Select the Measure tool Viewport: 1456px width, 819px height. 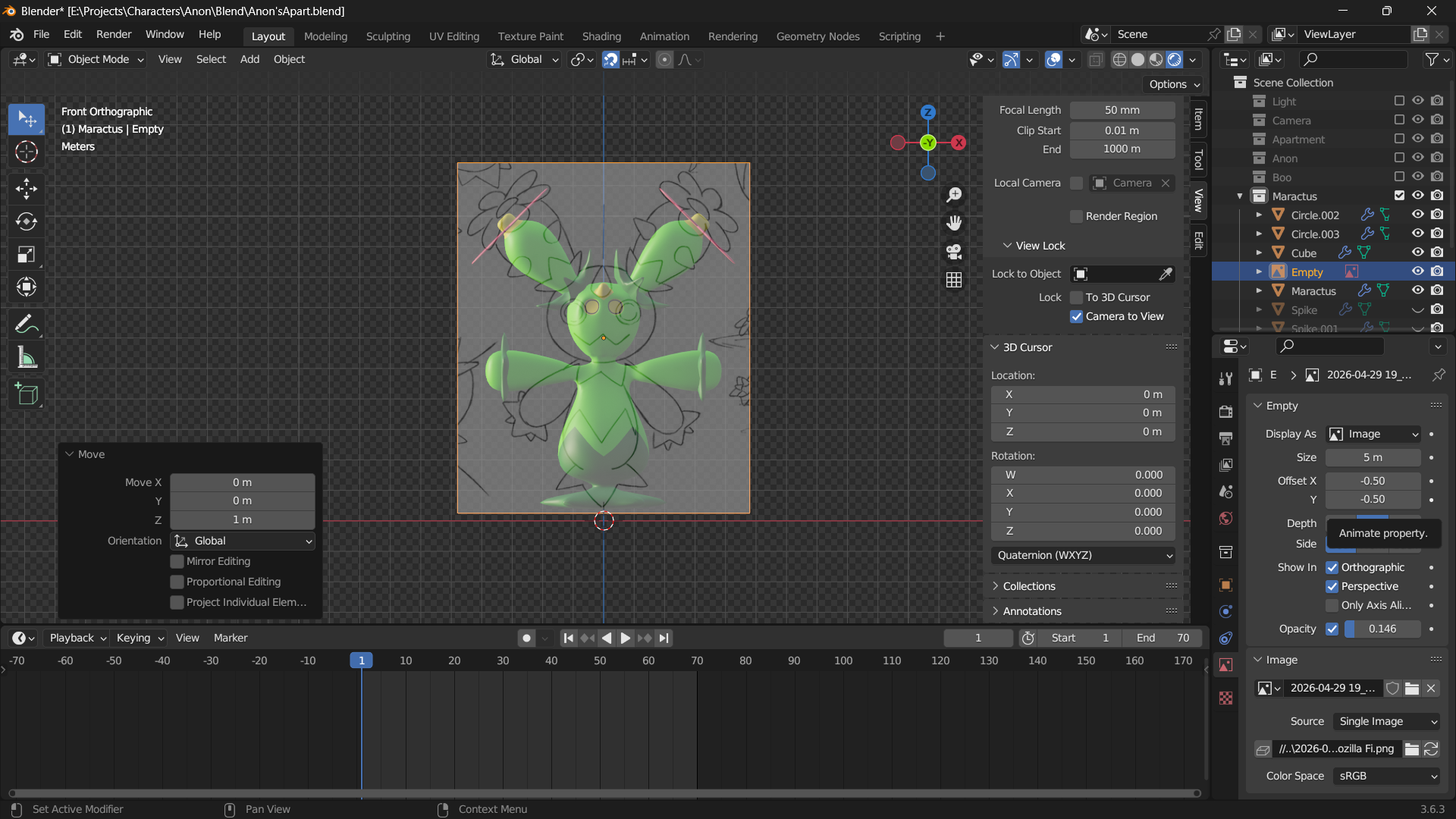click(27, 358)
